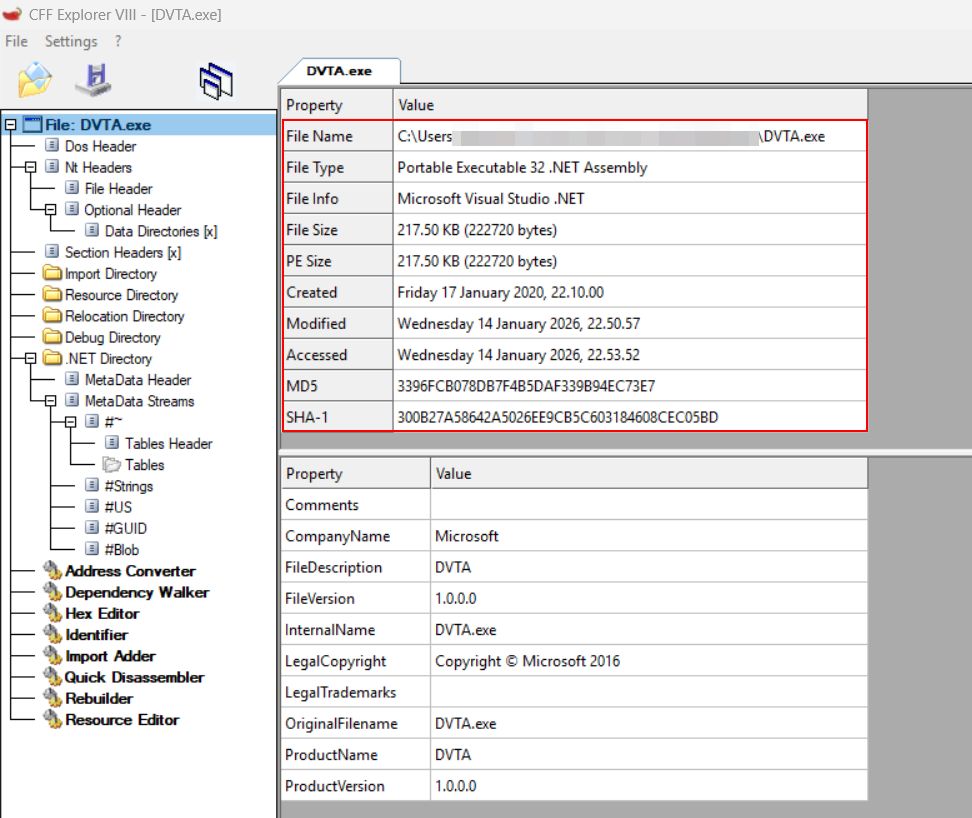The height and width of the screenshot is (818, 972).
Task: Collapse the MetaData Streams node
Action: click(50, 401)
